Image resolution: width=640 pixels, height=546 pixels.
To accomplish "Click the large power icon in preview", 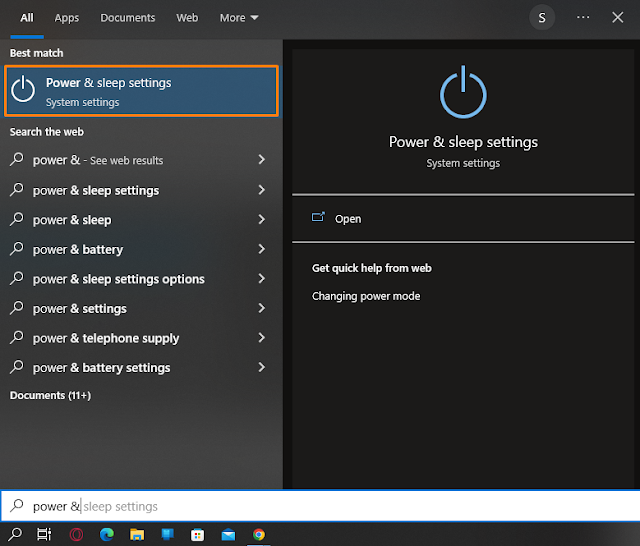I will coord(463,92).
